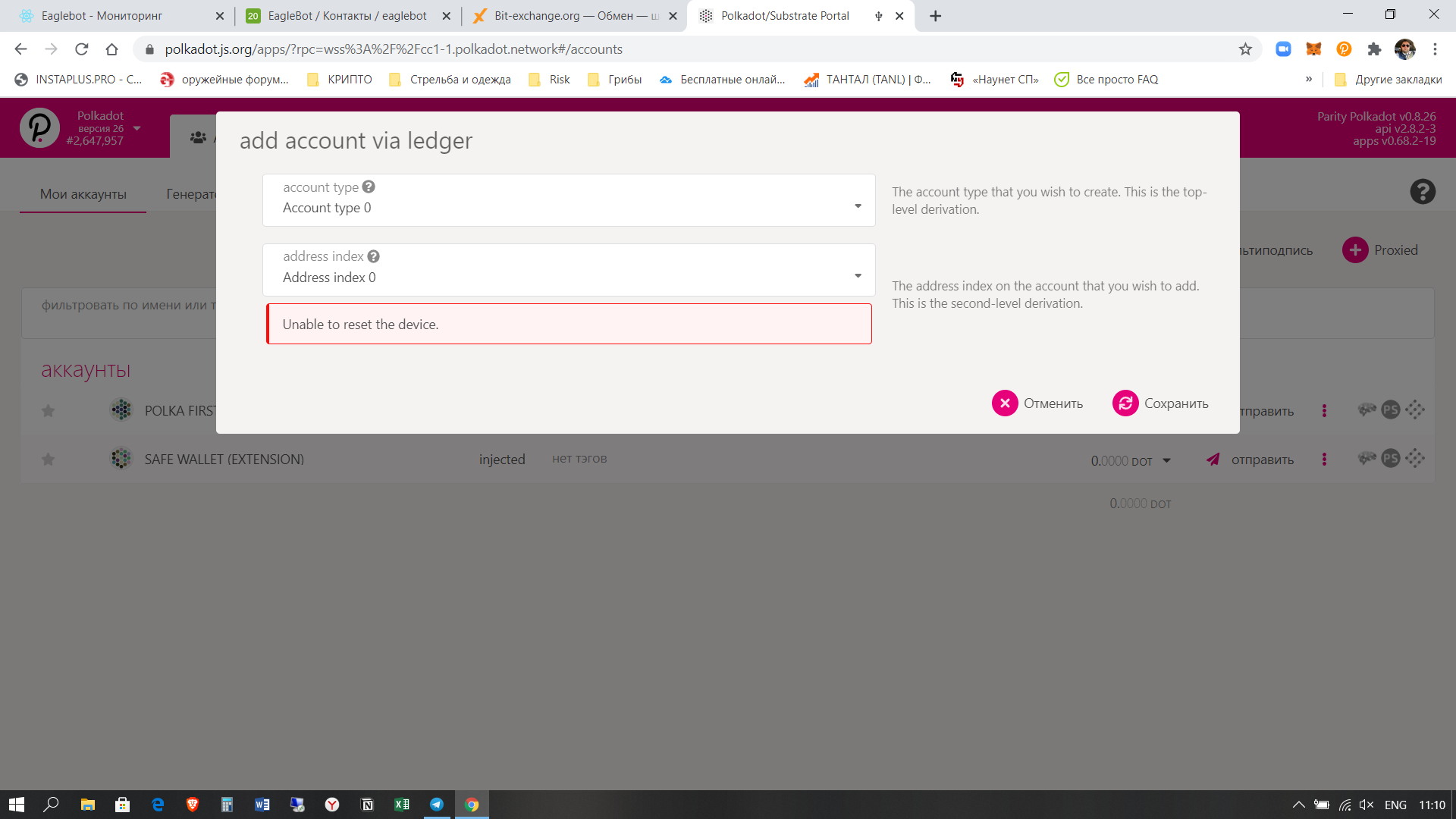Click the POLKA FIRST account identicon
Screen dimensions: 1456x819
point(121,410)
